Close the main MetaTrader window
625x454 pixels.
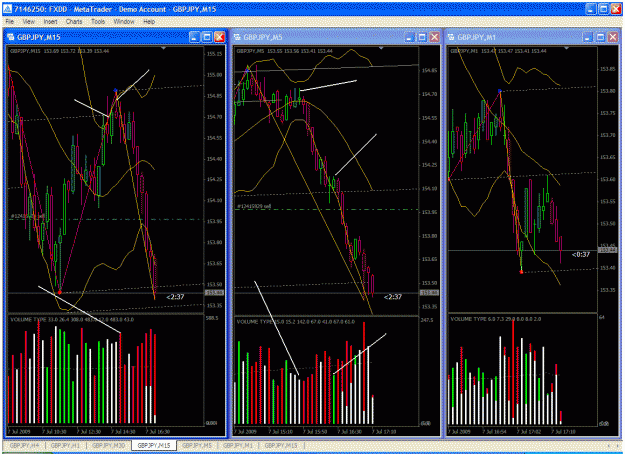pos(617,9)
